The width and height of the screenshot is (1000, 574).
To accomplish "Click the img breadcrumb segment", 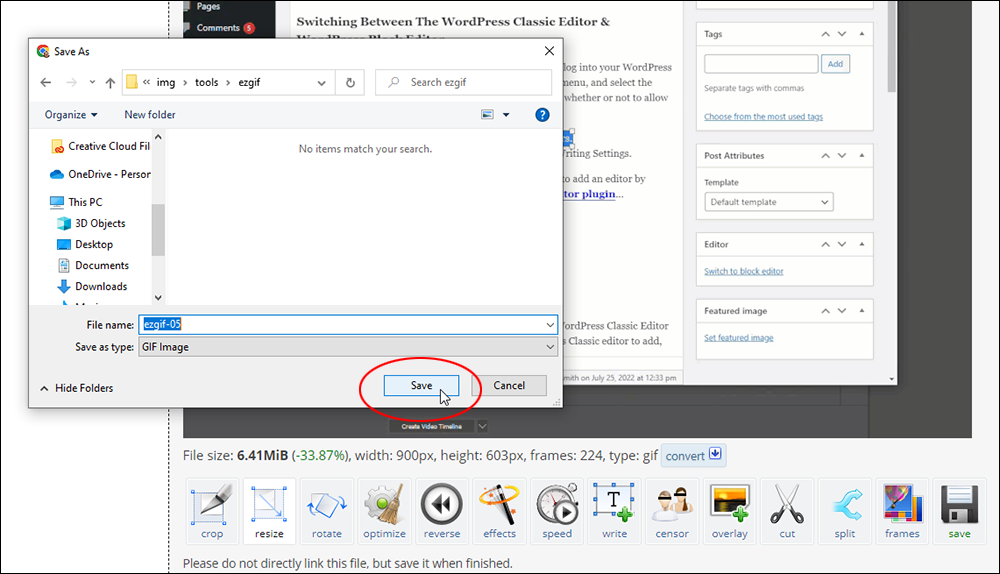I will tap(166, 82).
